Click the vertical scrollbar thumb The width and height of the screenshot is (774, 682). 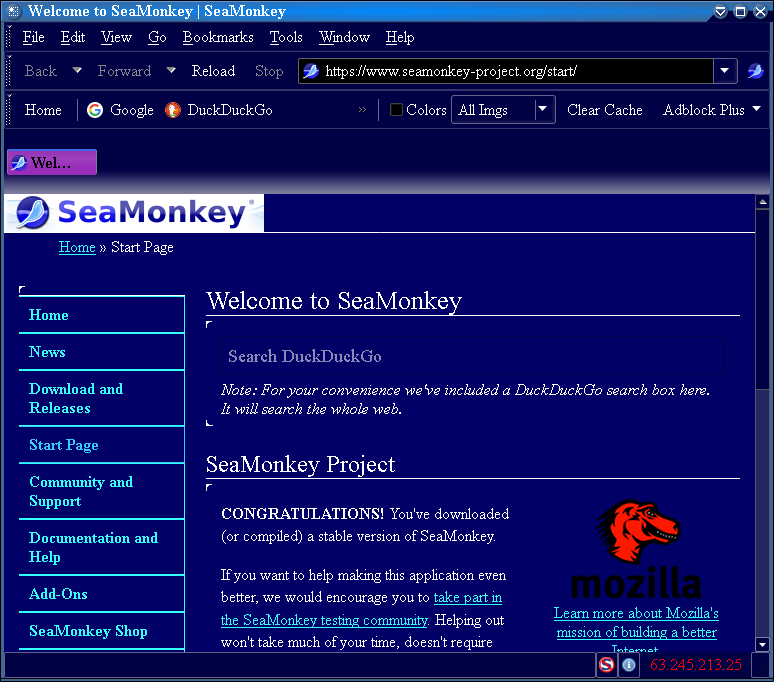763,300
